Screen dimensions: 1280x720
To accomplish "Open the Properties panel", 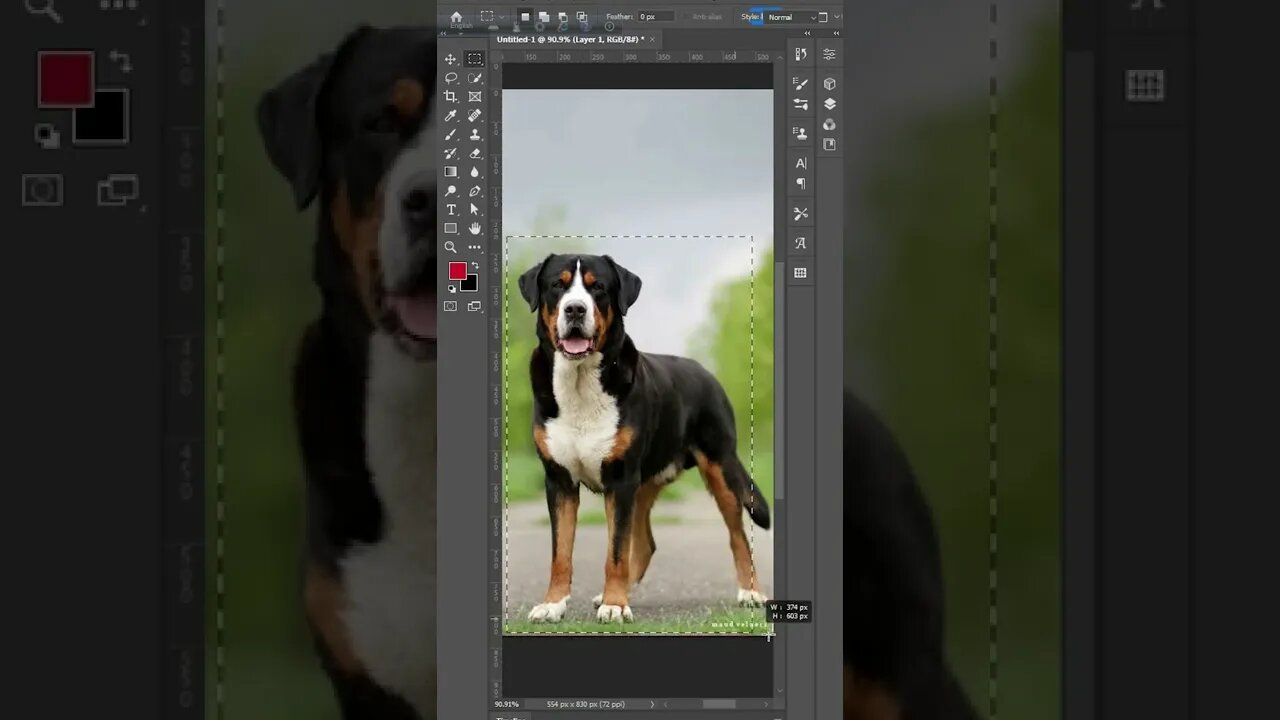I will (829, 54).
